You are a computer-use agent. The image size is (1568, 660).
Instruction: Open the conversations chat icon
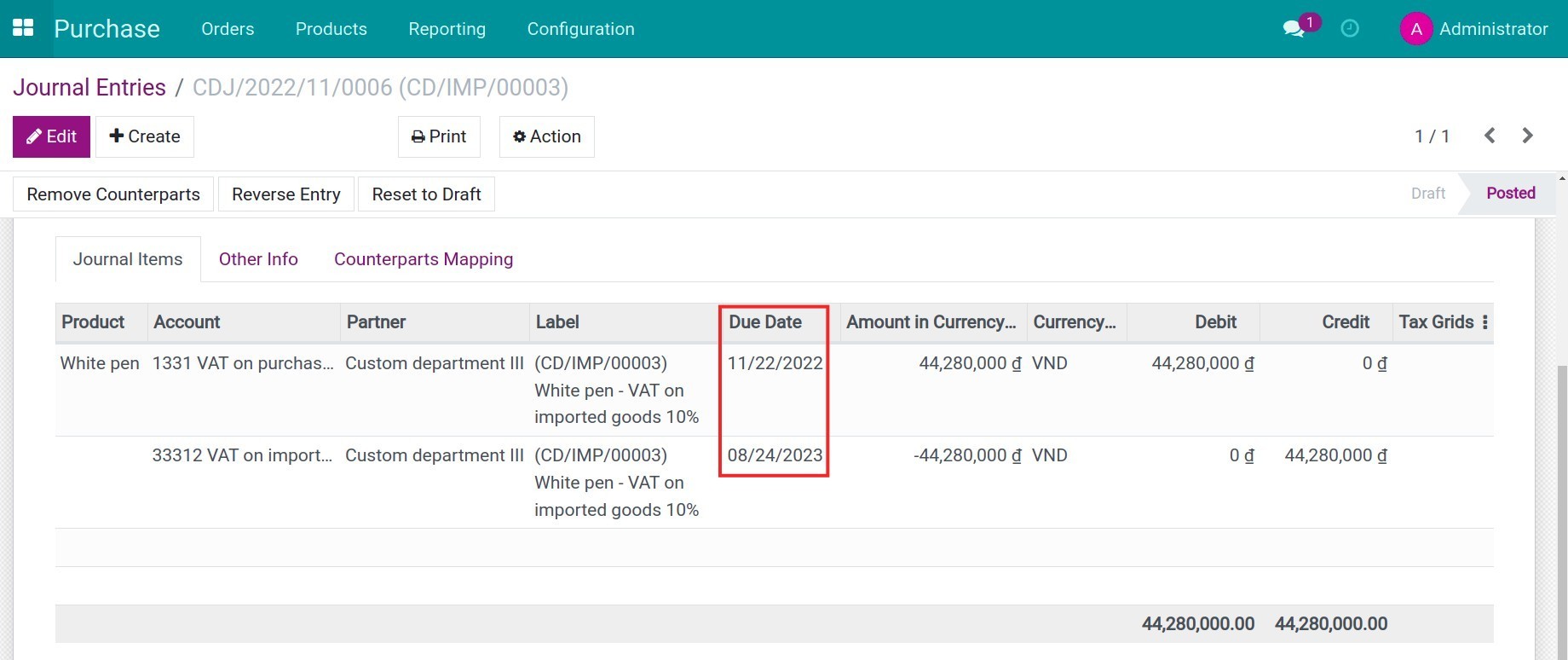pyautogui.click(x=1294, y=29)
